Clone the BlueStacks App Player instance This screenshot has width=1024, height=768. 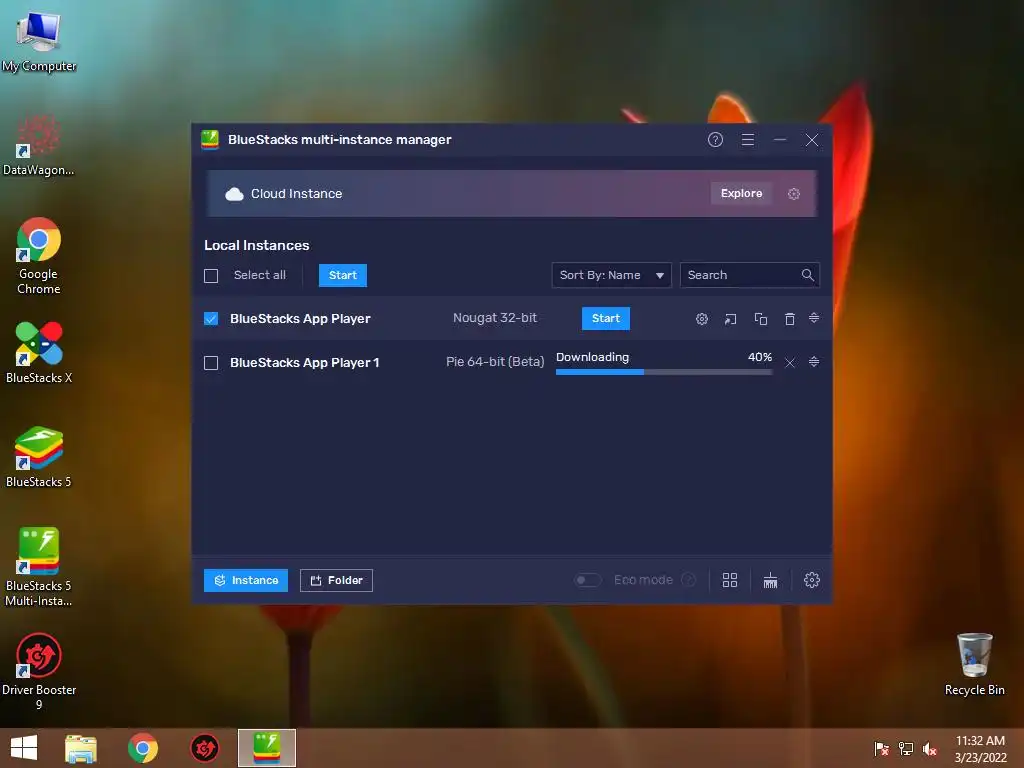coord(761,319)
